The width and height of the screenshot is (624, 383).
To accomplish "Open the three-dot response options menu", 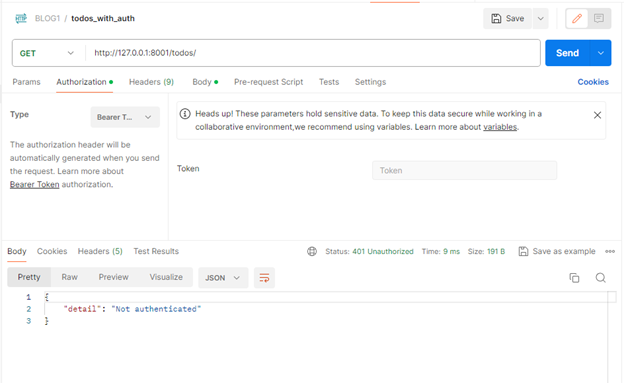I will [610, 251].
